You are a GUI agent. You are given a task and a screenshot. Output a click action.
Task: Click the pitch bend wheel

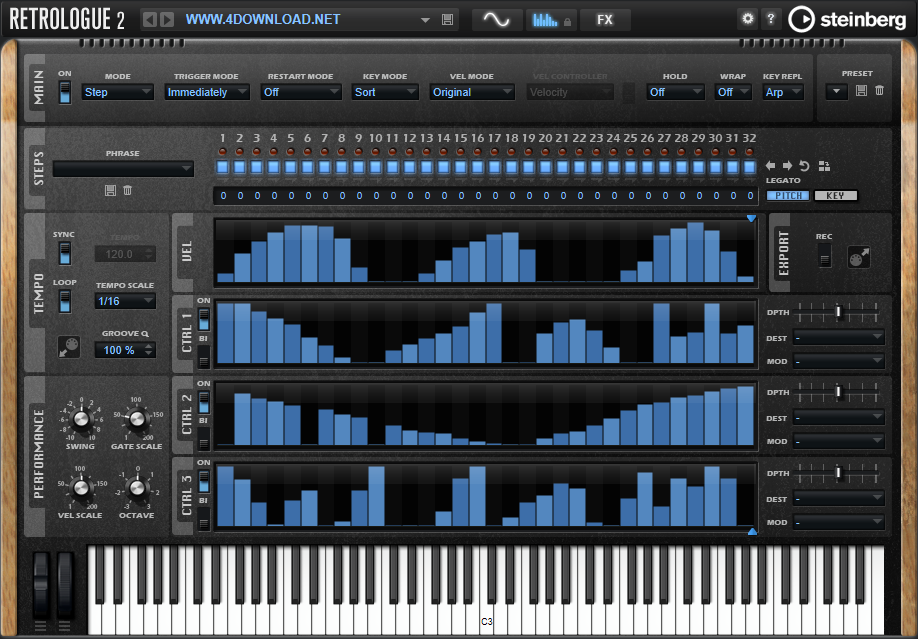[x=41, y=586]
